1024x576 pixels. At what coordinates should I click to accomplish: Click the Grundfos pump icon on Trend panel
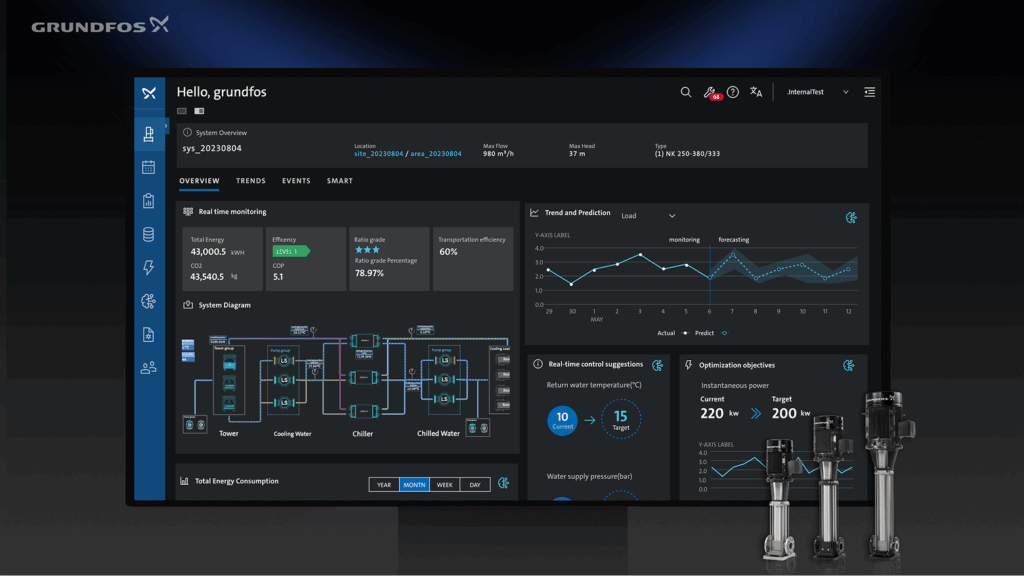coord(851,216)
